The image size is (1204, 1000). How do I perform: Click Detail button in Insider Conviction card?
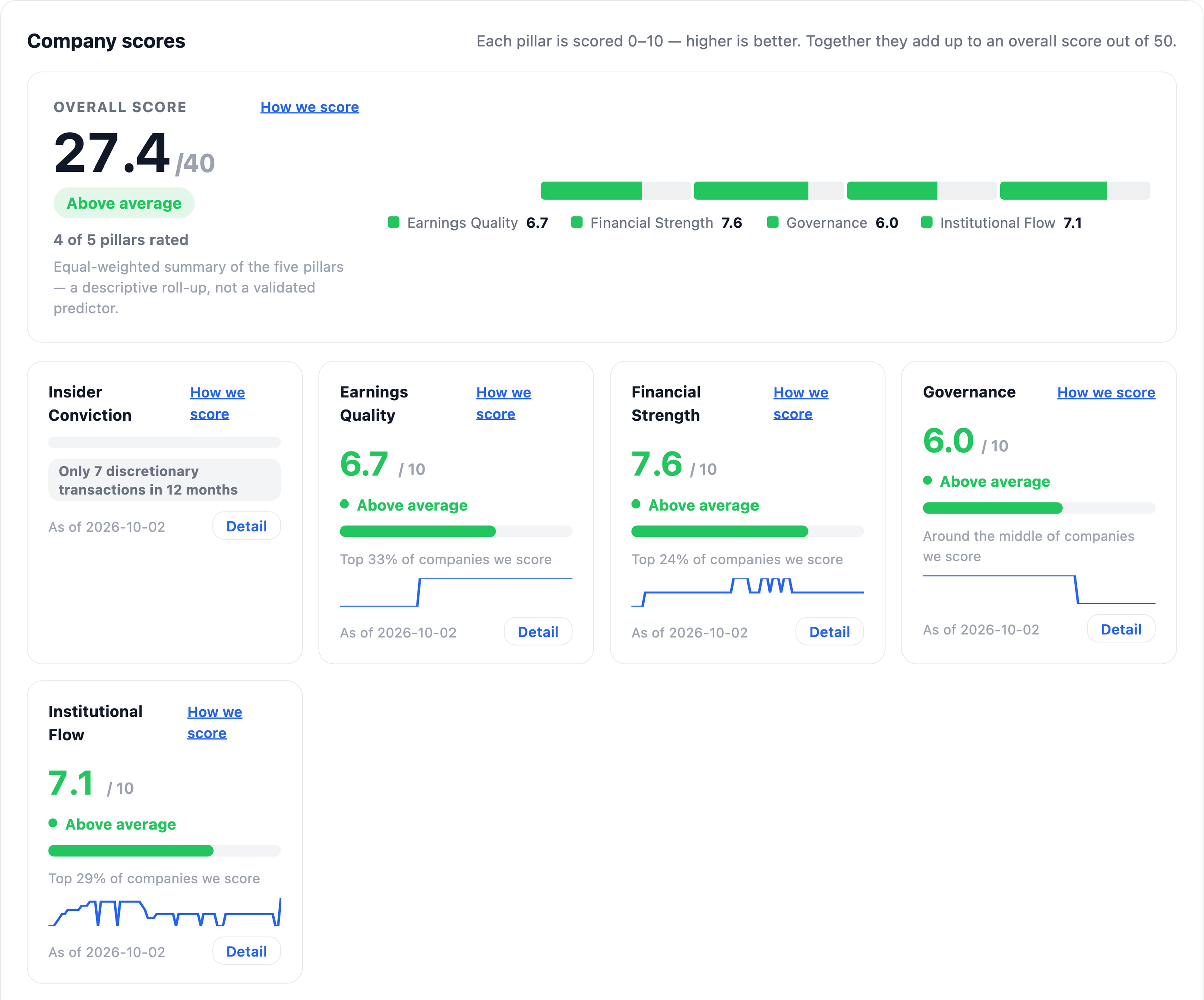pyautogui.click(x=246, y=526)
